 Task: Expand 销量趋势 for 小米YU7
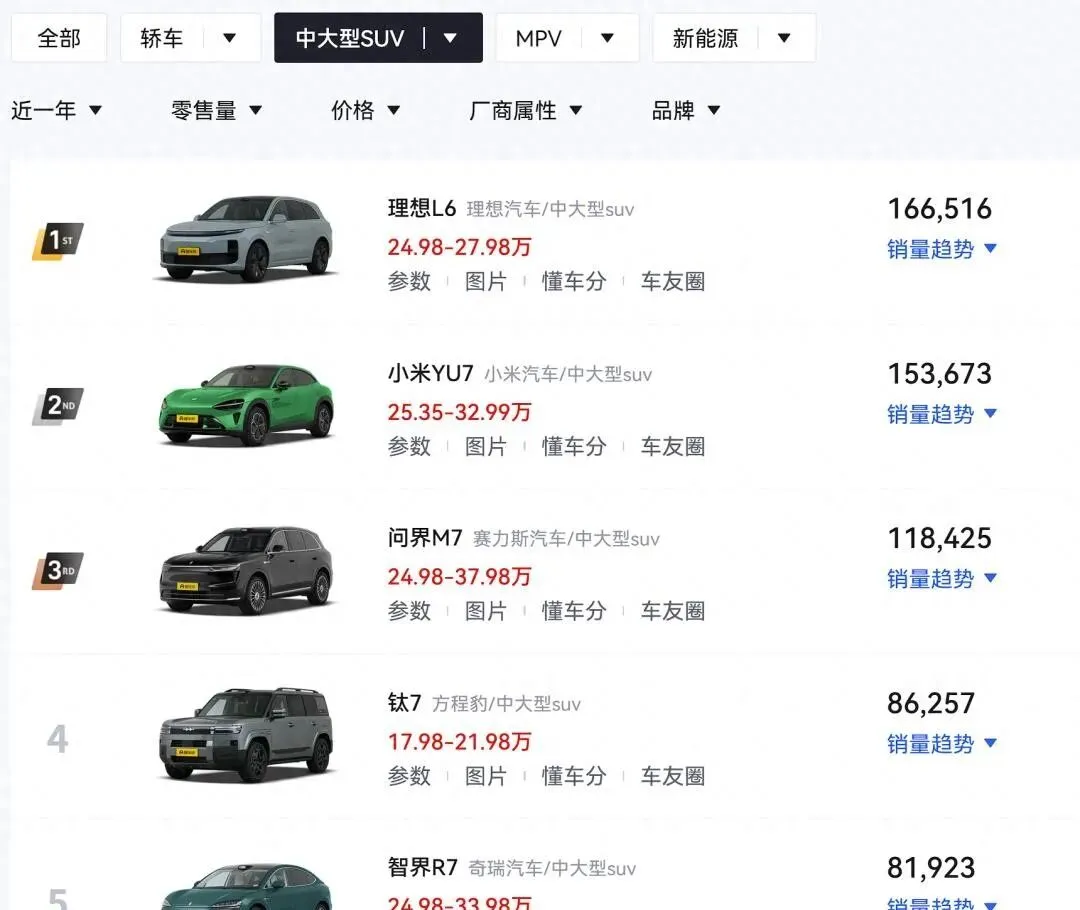click(942, 415)
